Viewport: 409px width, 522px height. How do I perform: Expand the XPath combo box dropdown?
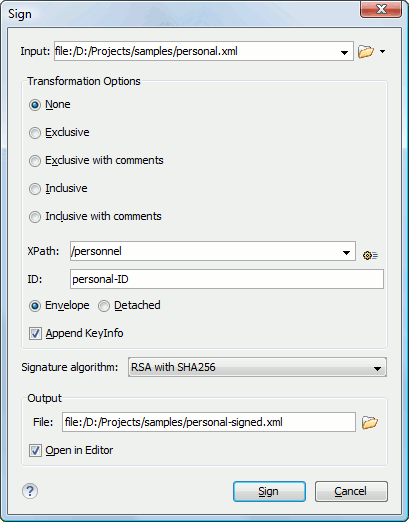[x=346, y=253]
